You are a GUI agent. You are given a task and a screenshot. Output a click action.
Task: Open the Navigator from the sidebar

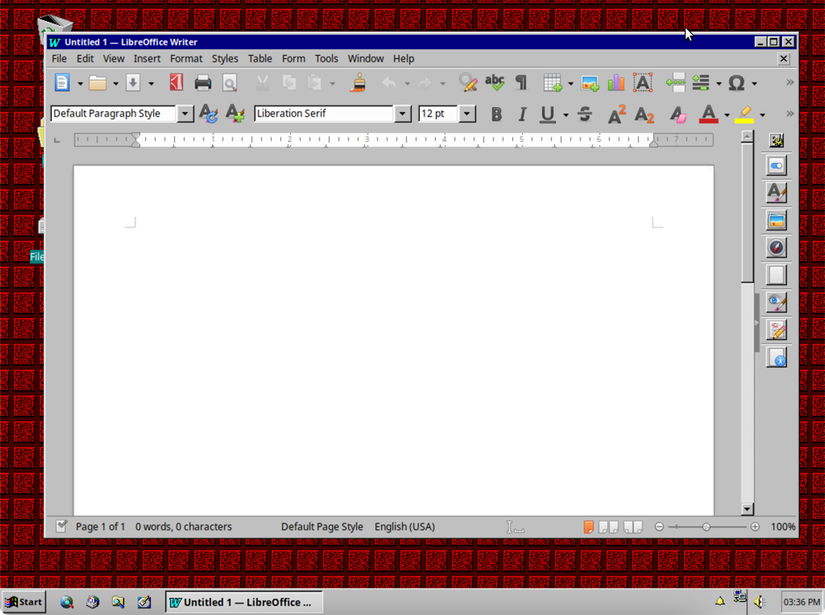777,247
